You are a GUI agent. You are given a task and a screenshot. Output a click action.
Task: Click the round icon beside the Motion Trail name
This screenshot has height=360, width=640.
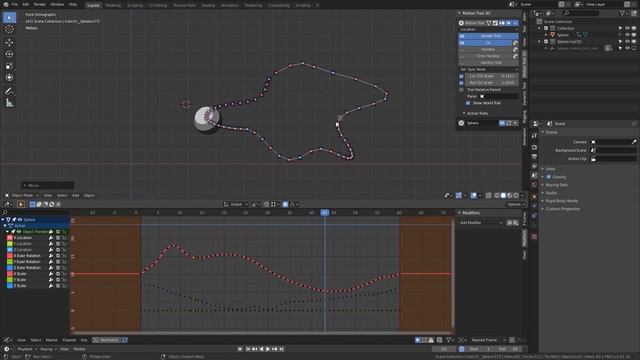coord(461,23)
